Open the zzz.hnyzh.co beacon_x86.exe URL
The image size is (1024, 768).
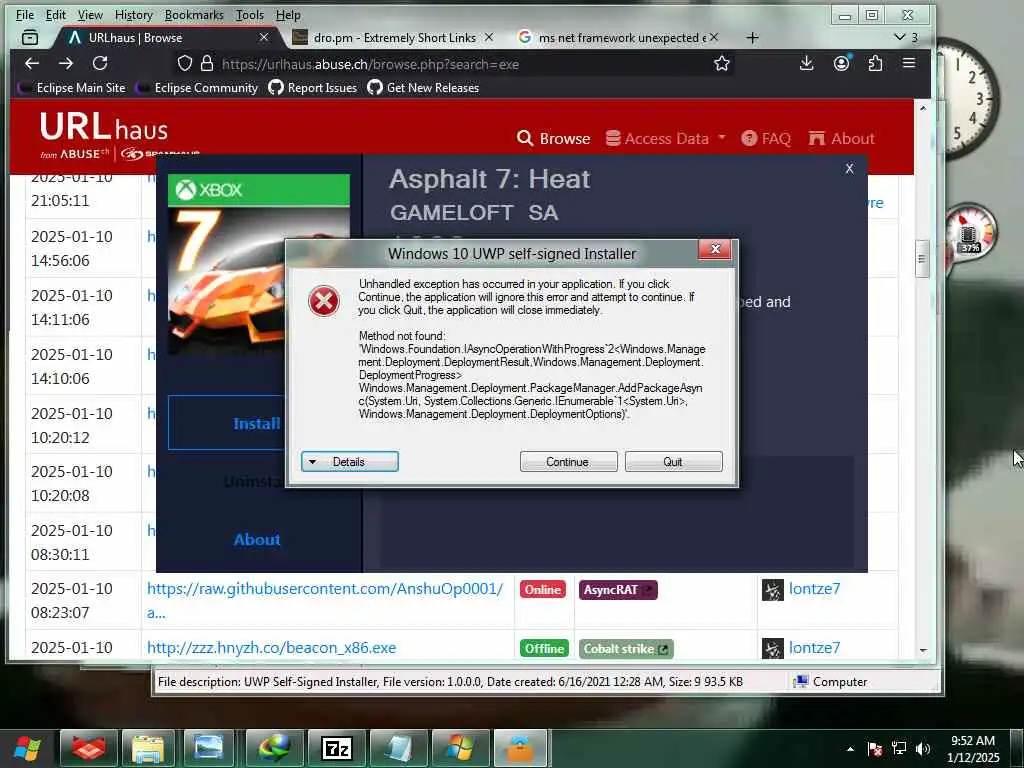[271, 647]
